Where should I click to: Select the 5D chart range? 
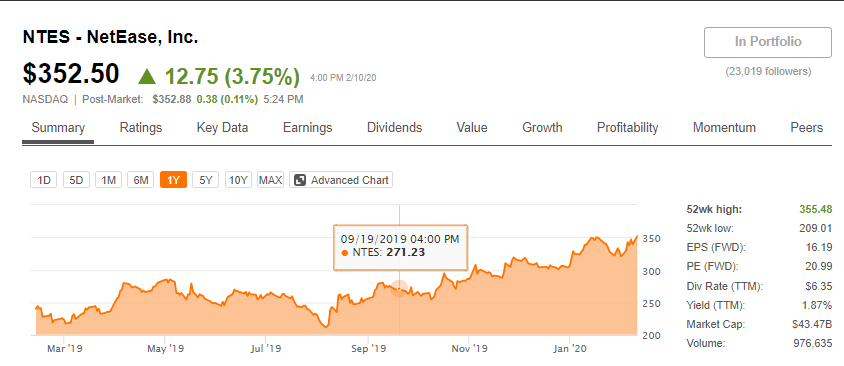coord(76,180)
